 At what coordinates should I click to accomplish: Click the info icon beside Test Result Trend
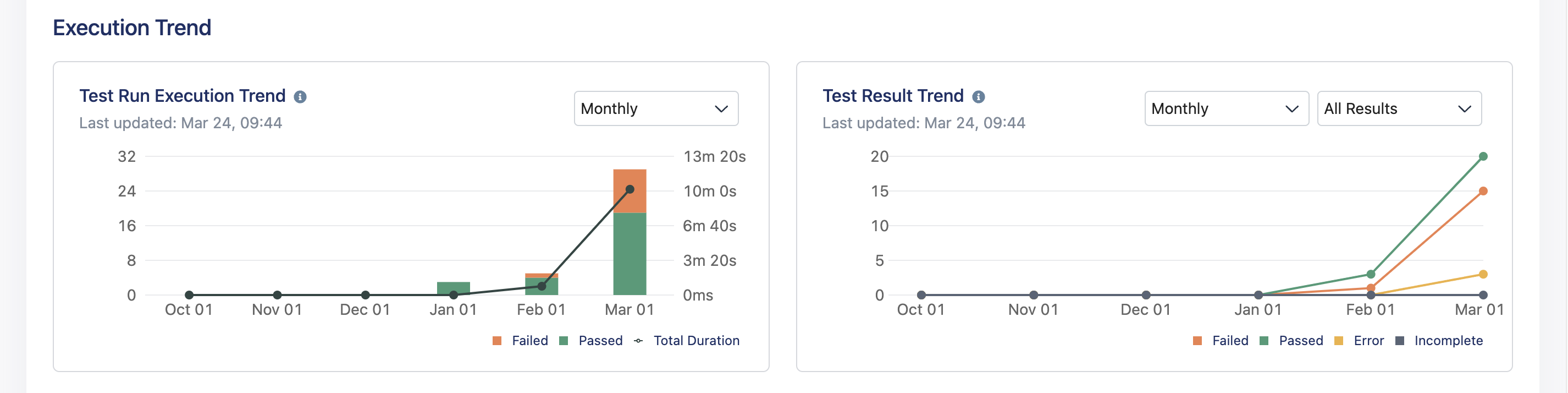979,96
